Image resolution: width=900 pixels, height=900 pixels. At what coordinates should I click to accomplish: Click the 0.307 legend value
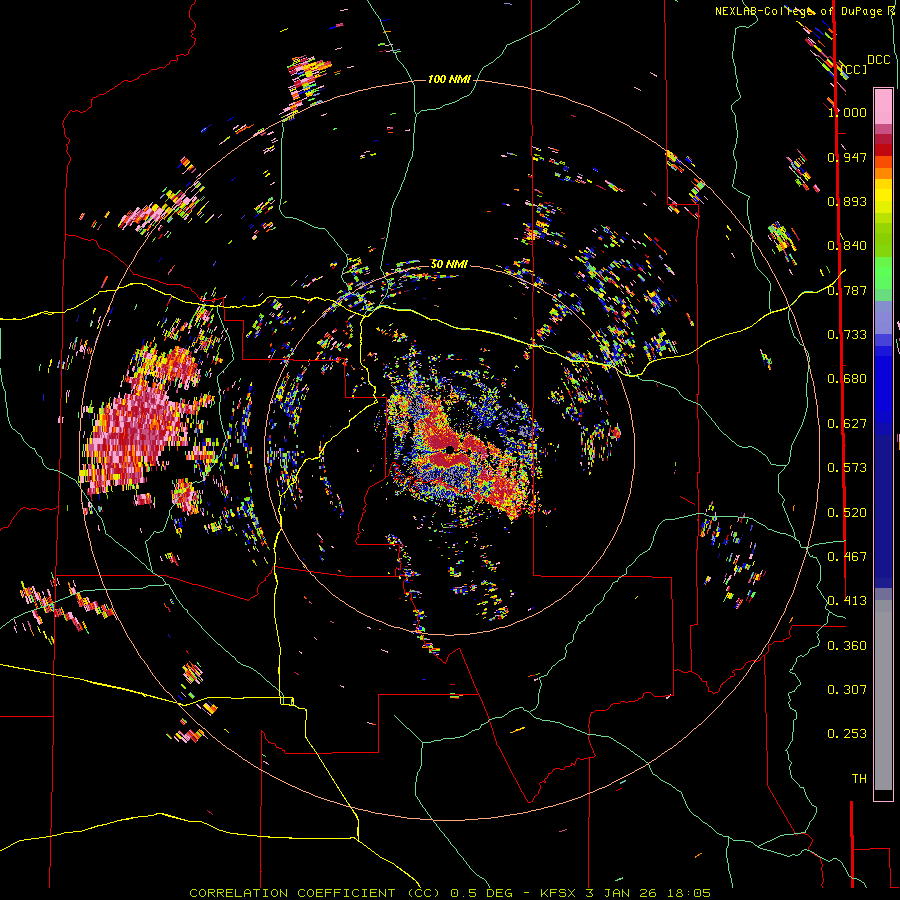pyautogui.click(x=847, y=690)
